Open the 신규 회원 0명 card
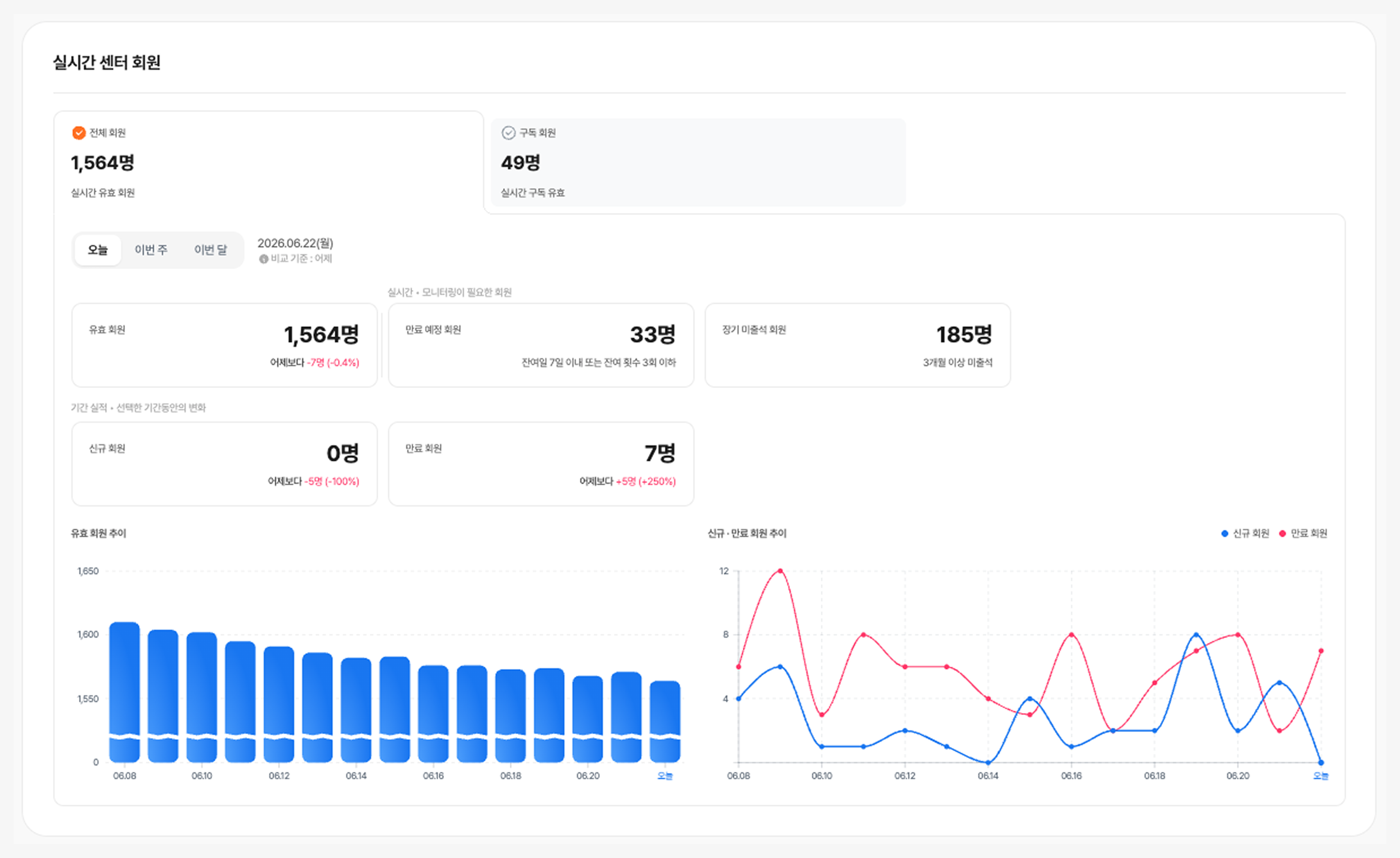This screenshot has height=858, width=1400. [x=224, y=464]
